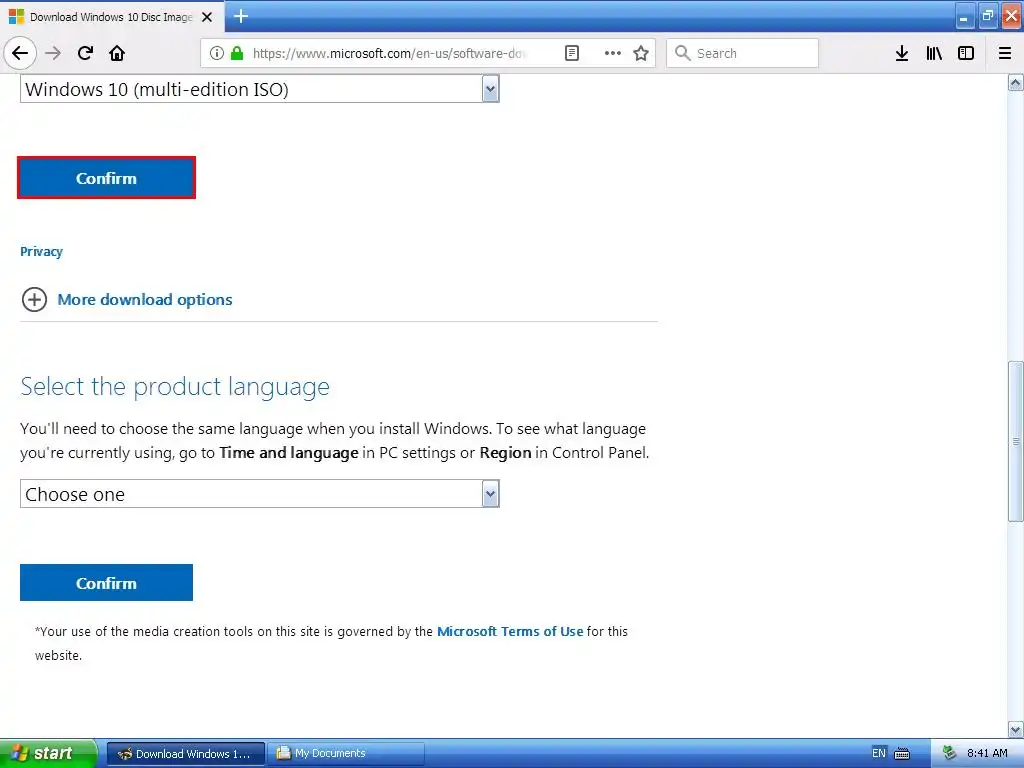This screenshot has height=768, width=1024.
Task: Reload the current page
Action: pyautogui.click(x=85, y=53)
